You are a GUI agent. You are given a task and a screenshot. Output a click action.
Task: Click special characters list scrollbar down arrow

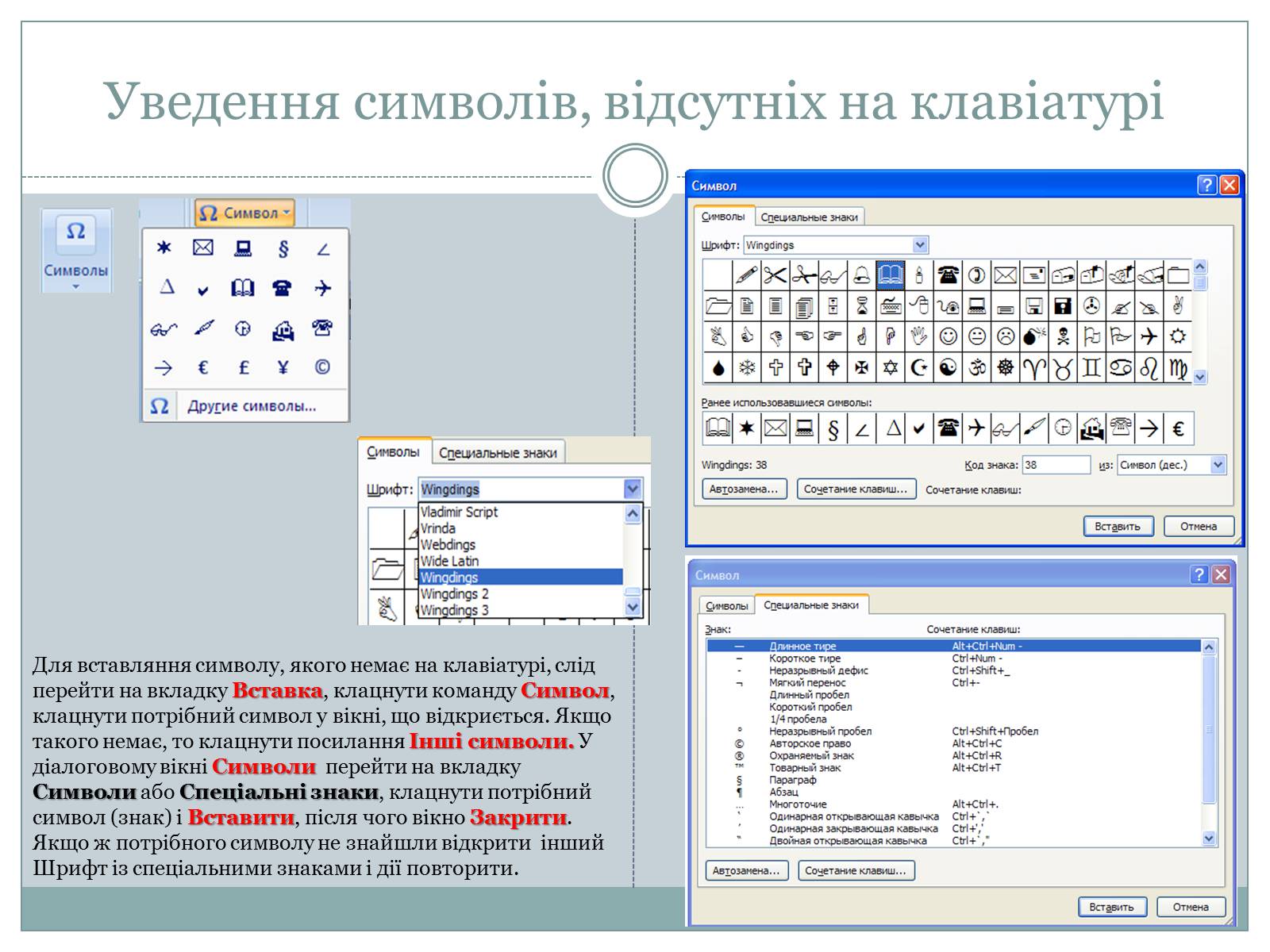point(1209,838)
